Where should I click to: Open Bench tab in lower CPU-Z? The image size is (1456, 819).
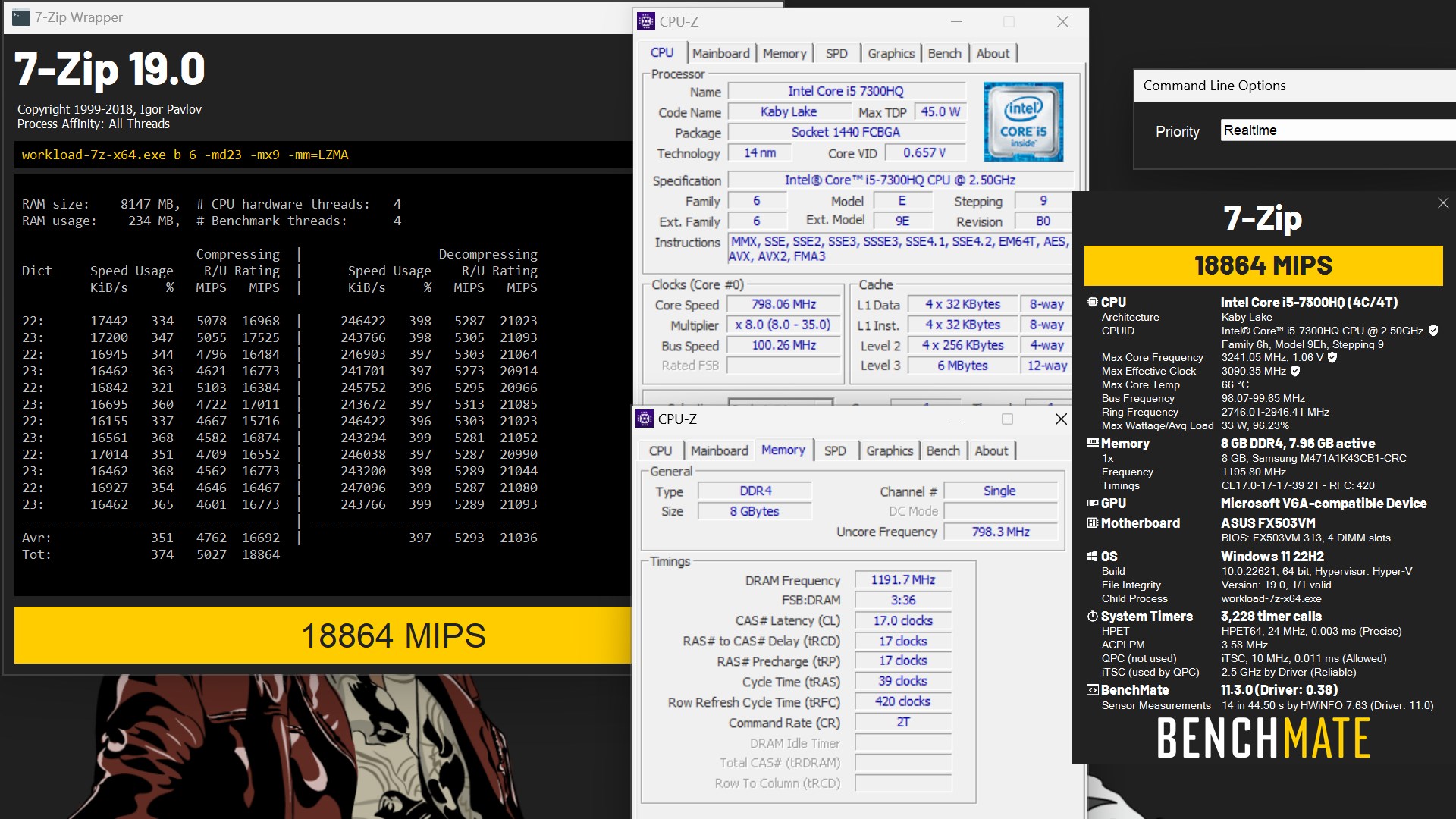point(943,450)
